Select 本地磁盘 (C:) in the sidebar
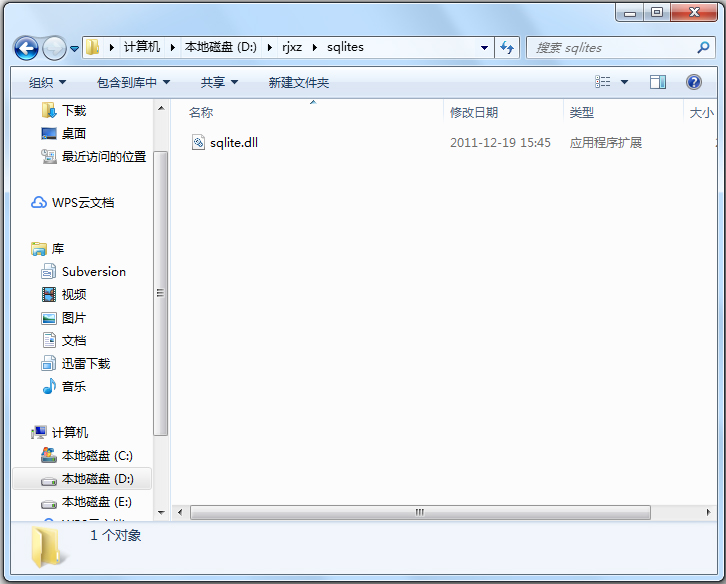This screenshot has height=584, width=726. (x=96, y=456)
